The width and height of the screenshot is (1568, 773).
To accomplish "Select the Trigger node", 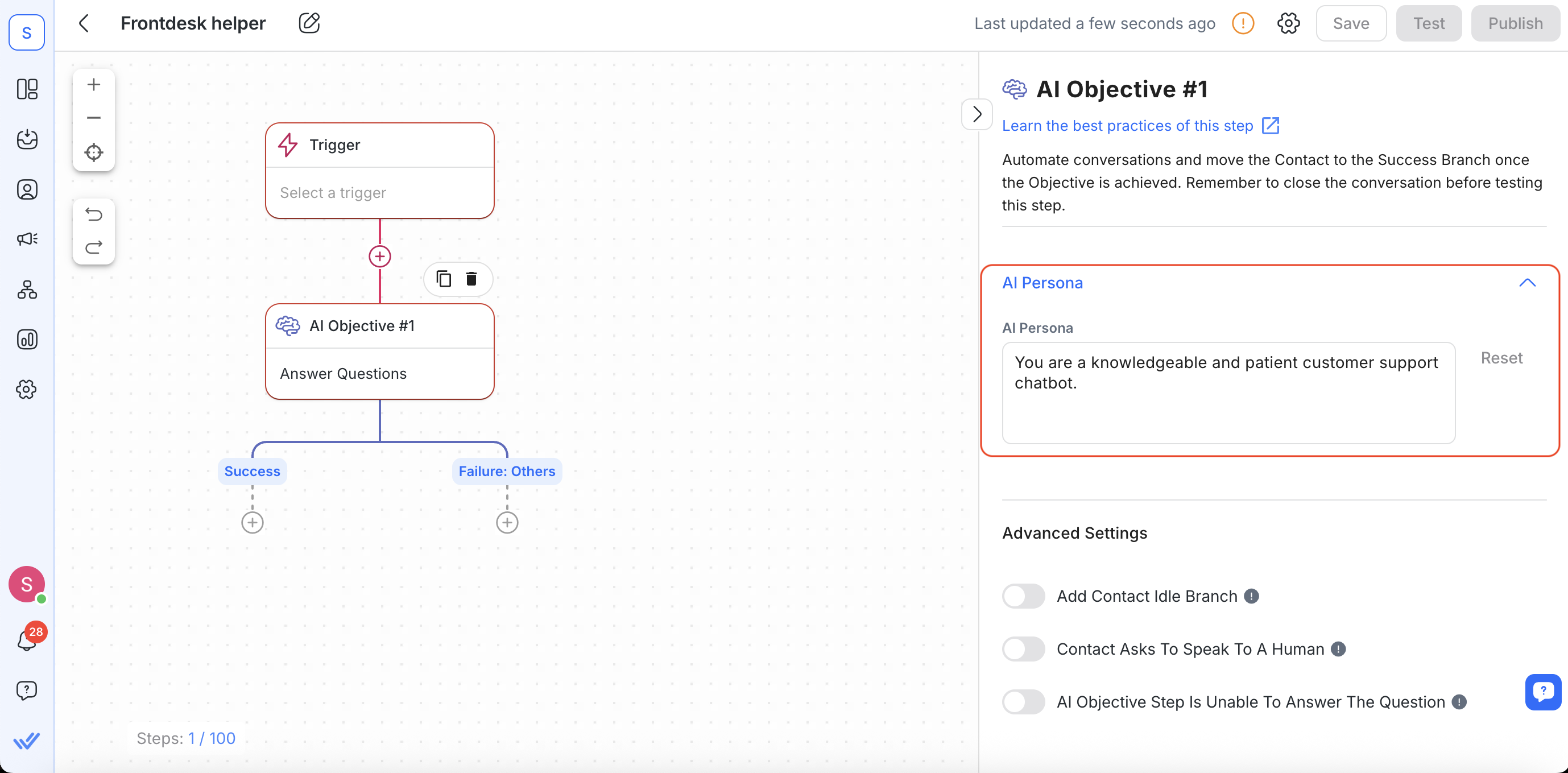I will click(x=379, y=171).
